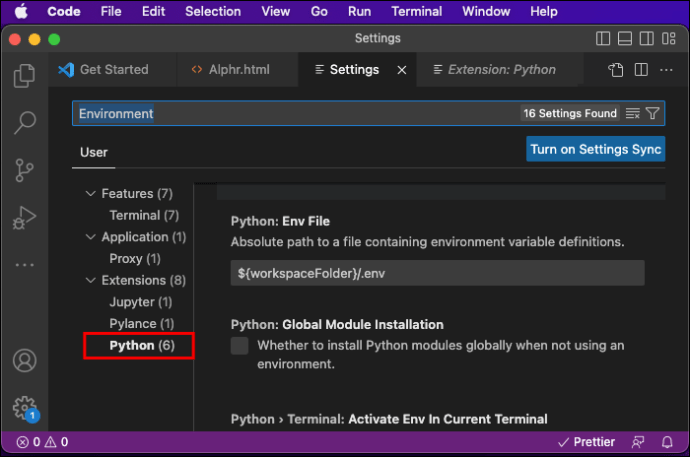Collapse the Application settings group

(x=90, y=237)
